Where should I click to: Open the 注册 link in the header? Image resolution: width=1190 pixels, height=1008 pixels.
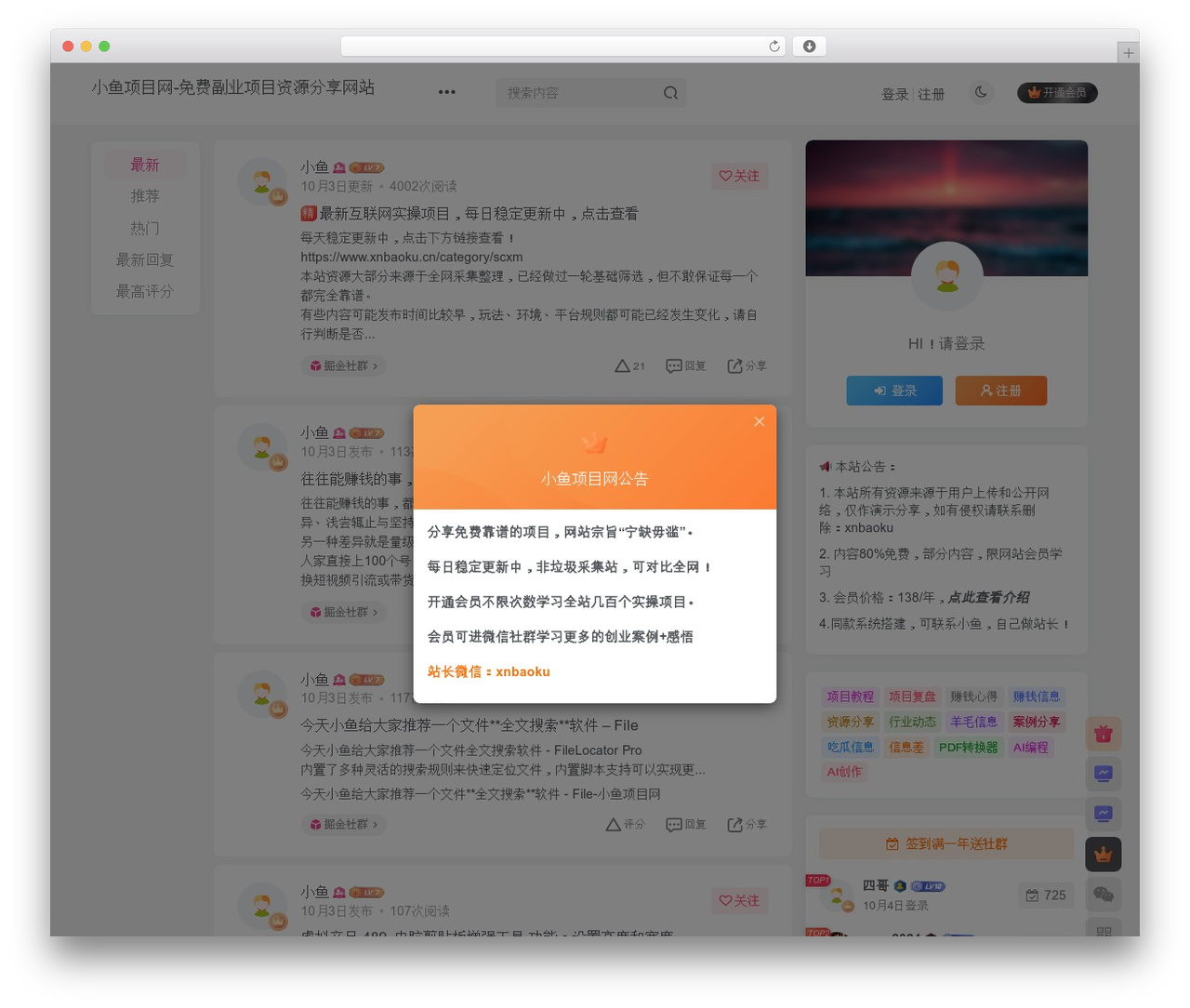click(x=931, y=94)
